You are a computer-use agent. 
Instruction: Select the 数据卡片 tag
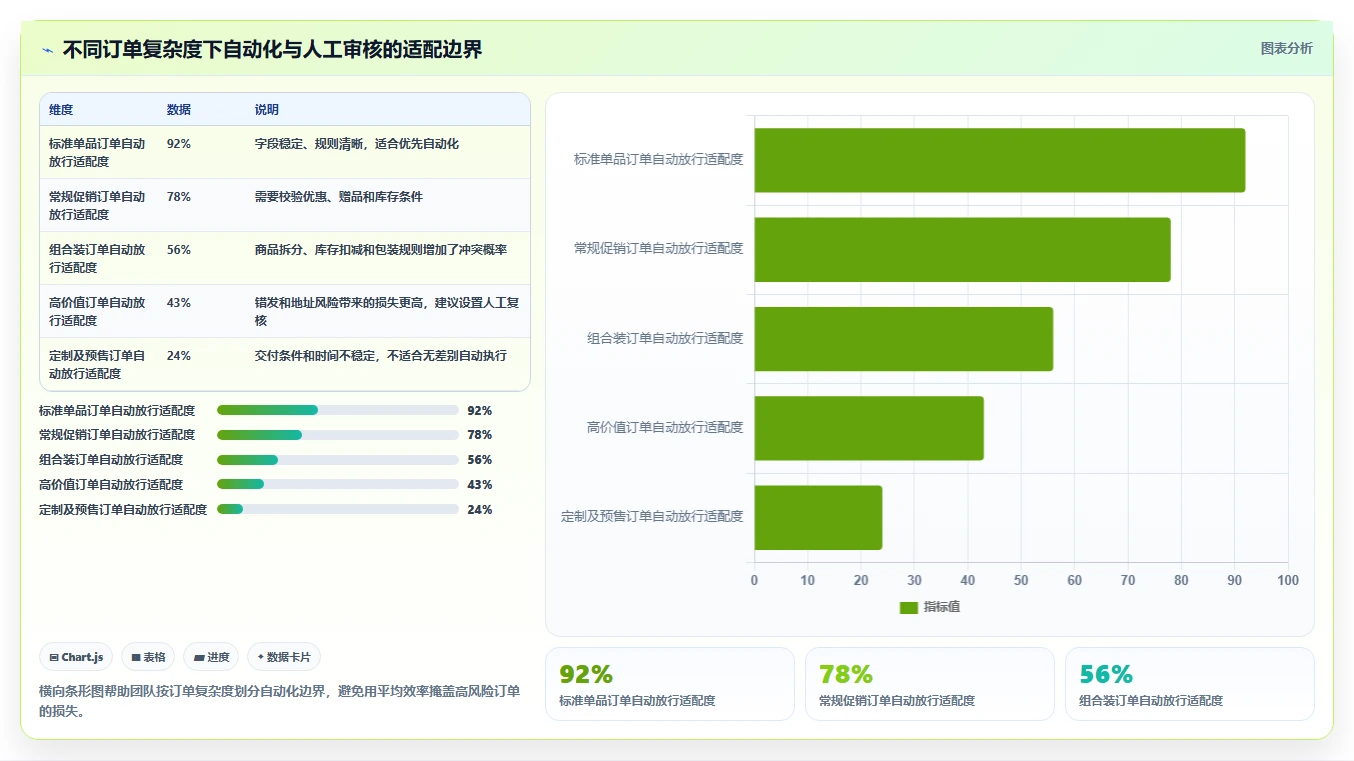284,657
